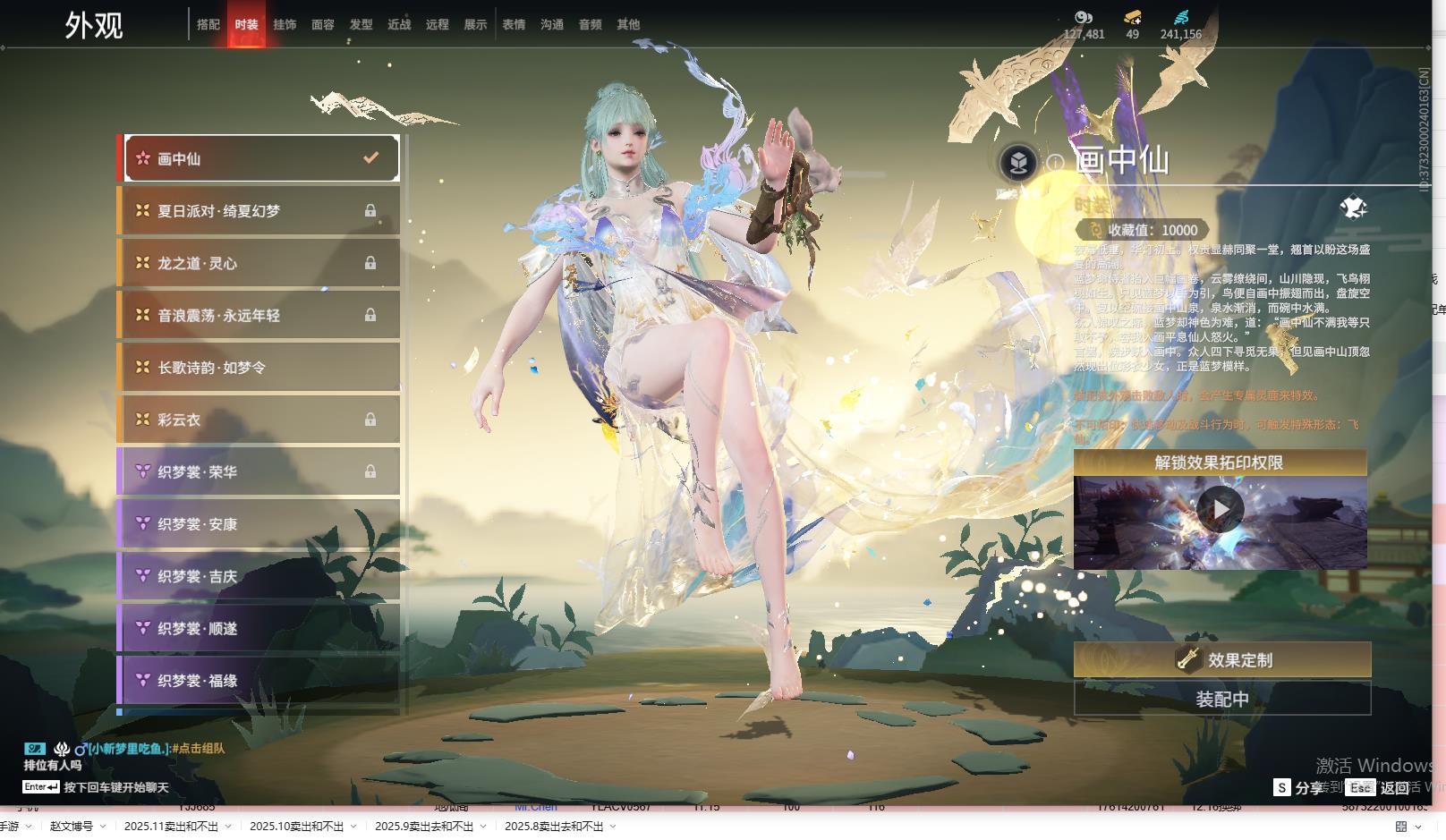The width and height of the screenshot is (1446, 840).
Task: Open the 赵文博号 sheet tab dropdown arrow
Action: (103, 827)
